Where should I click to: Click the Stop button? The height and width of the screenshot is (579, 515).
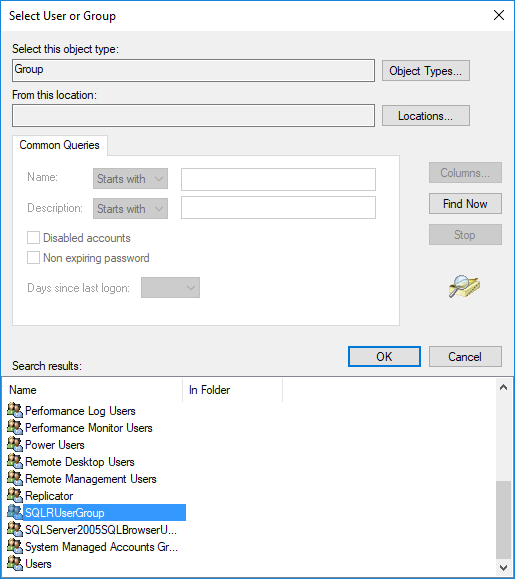[x=465, y=234]
